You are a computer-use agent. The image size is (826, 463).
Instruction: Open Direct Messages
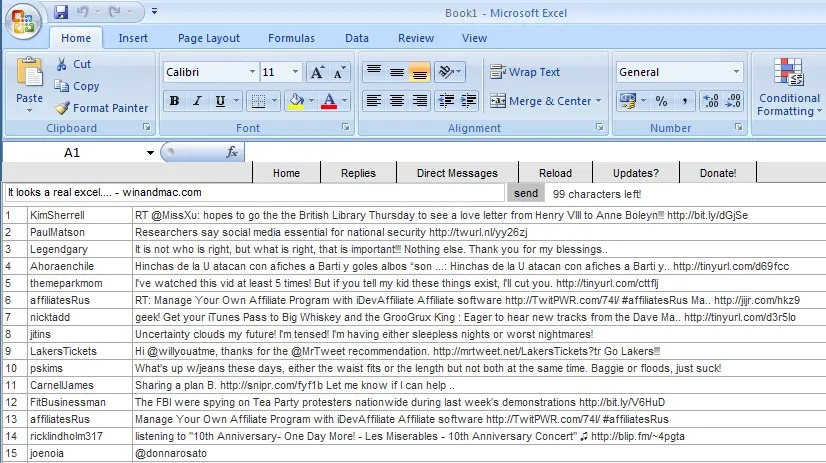click(x=457, y=173)
